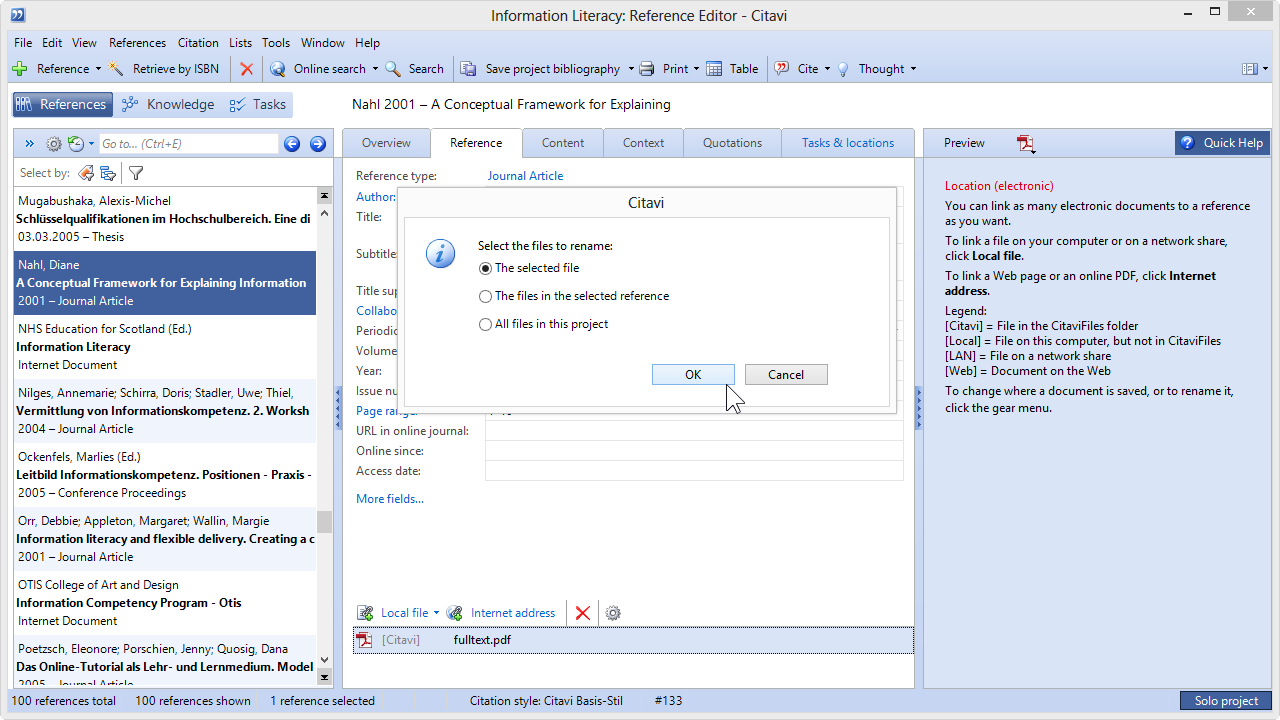1280x720 pixels.
Task: Click the 'Go to...' input field
Action: (x=188, y=144)
